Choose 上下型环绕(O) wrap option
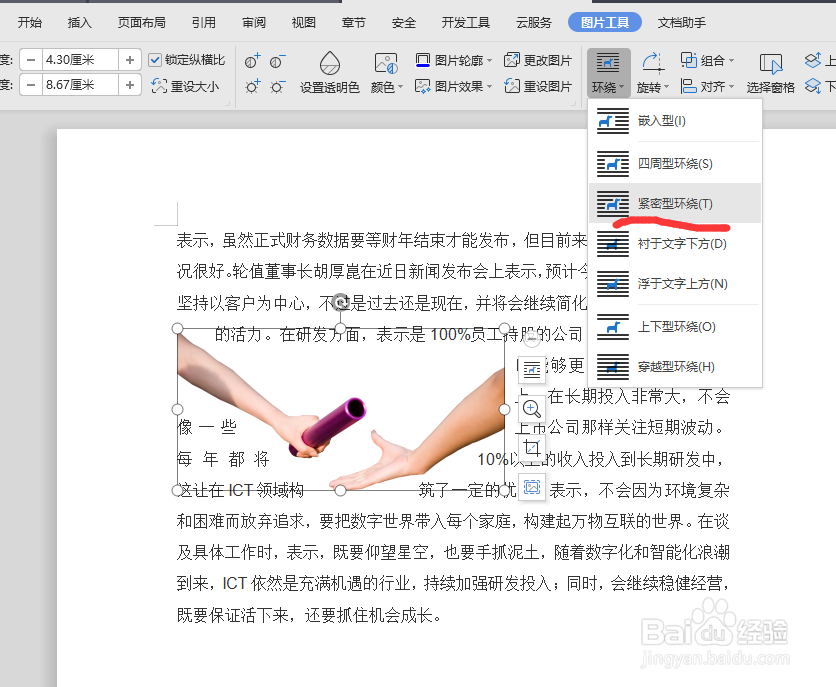The height and width of the screenshot is (687, 836). point(675,327)
